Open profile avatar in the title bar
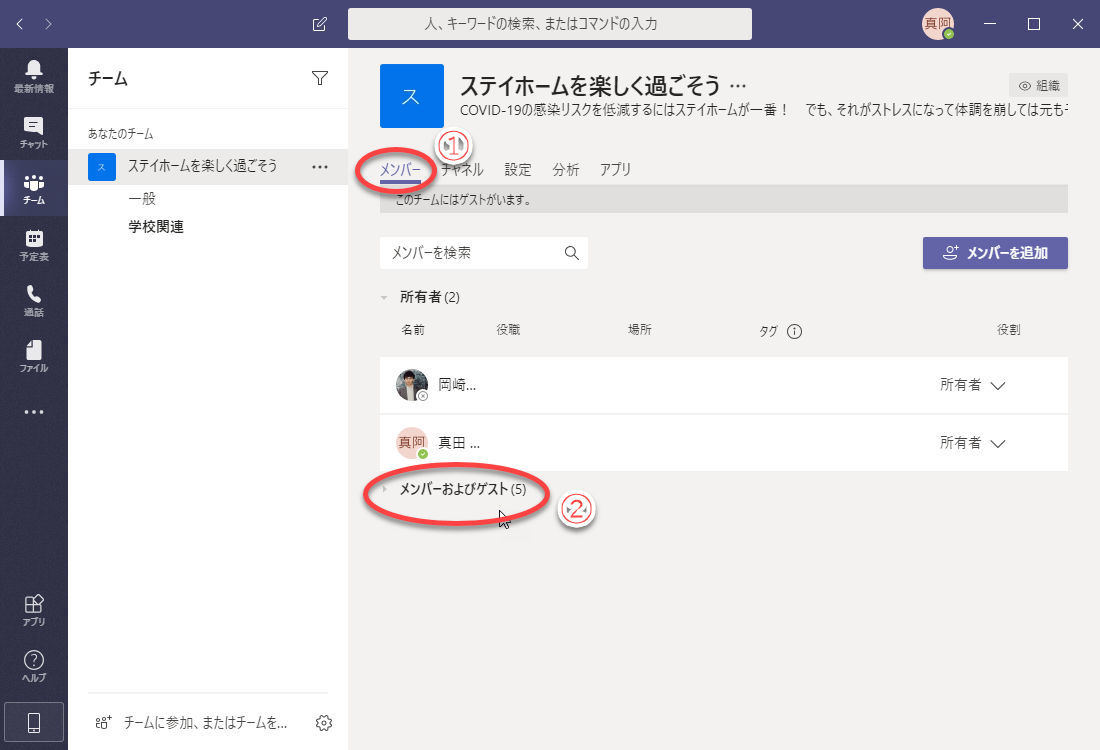1100x750 pixels. [x=938, y=24]
